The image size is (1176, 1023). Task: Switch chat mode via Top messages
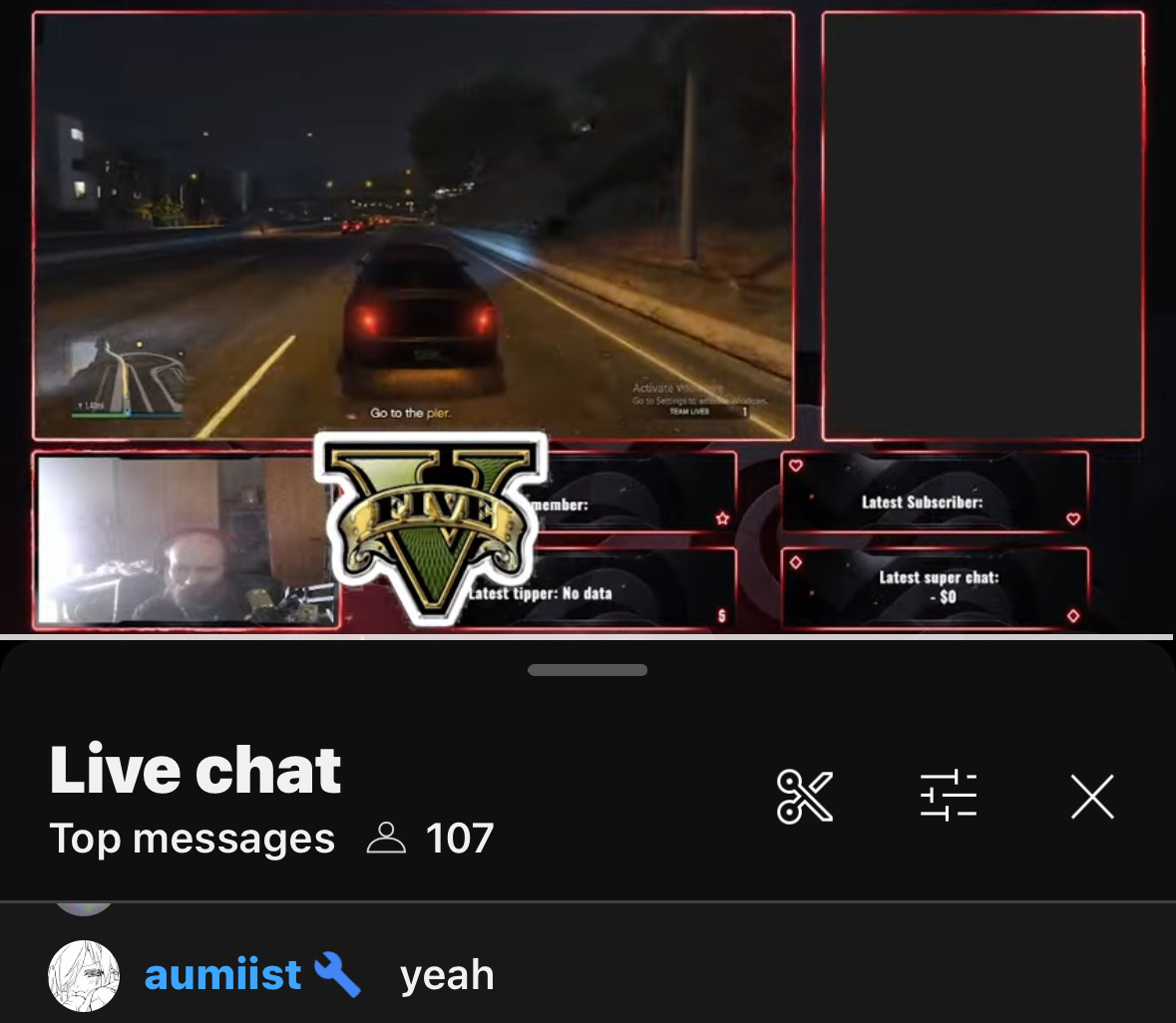coord(192,838)
